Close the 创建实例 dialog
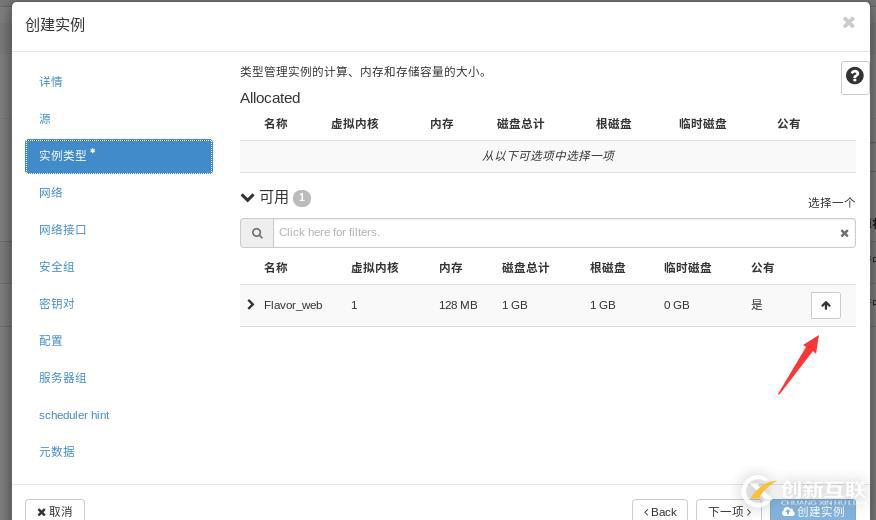 849,22
